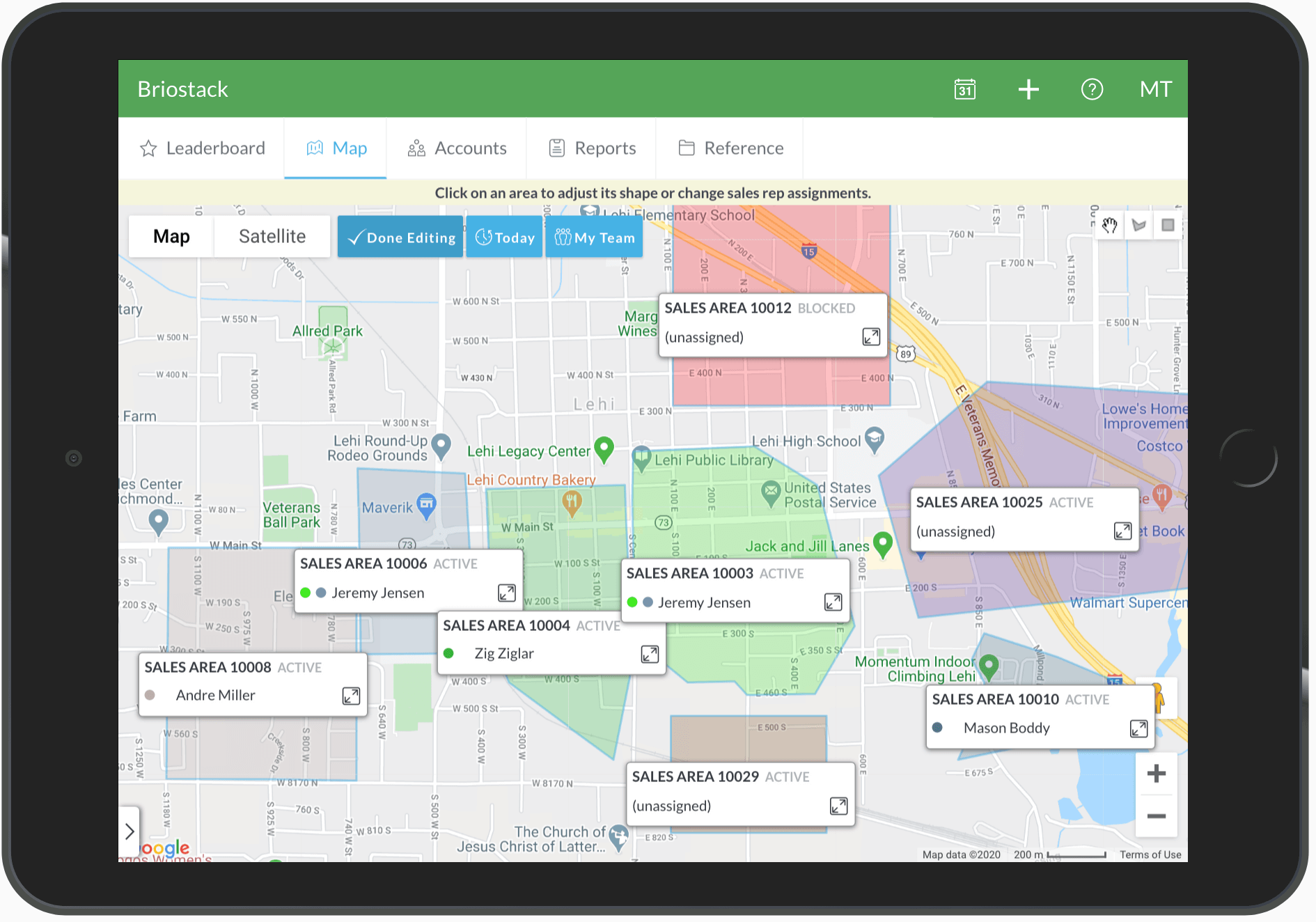Expand Sales Area 10006 card

pos(507,593)
